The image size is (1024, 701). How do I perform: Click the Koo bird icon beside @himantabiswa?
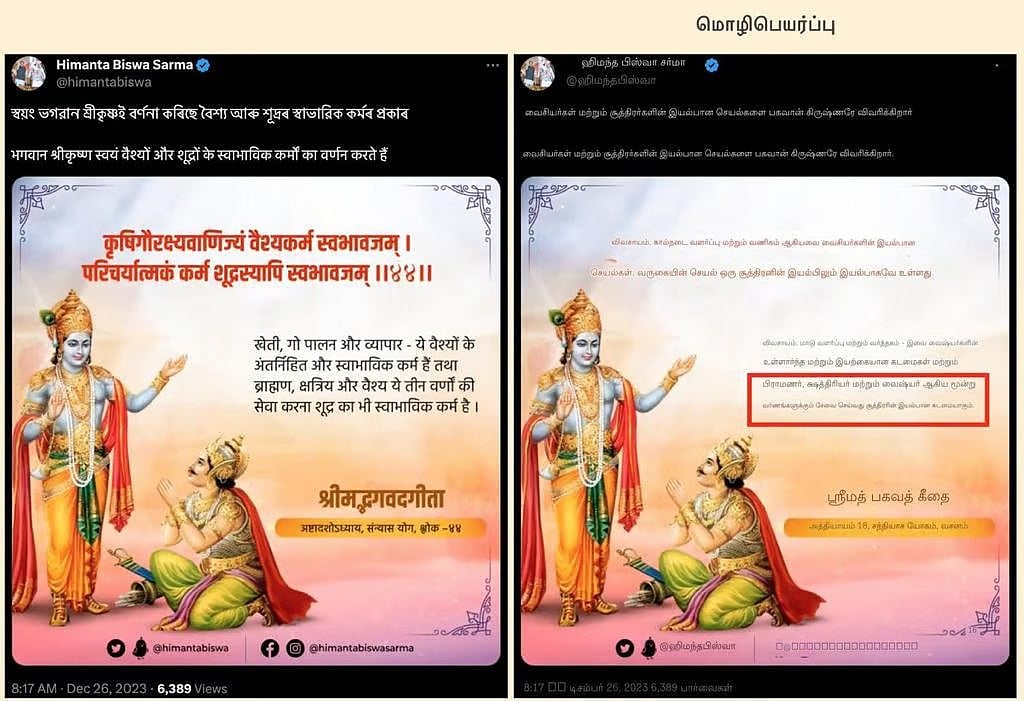pyautogui.click(x=140, y=648)
